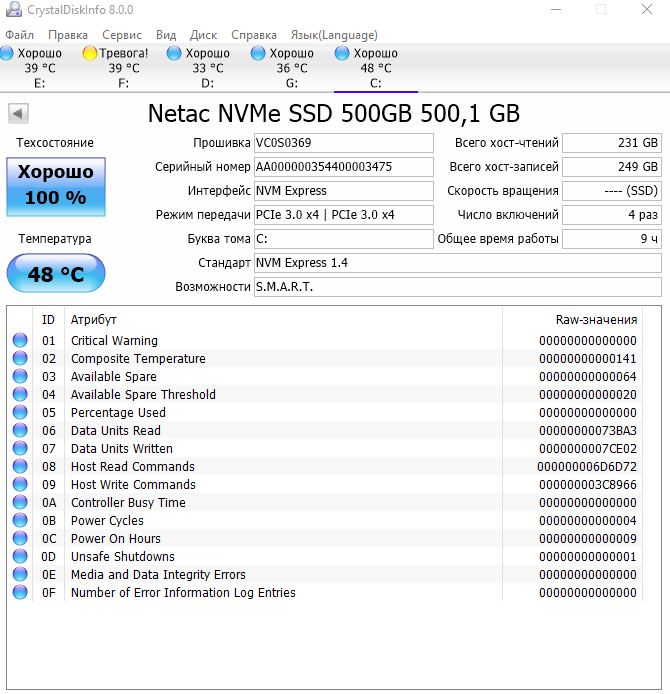Click the blue status icon for G:
The image size is (670, 694).
click(258, 54)
